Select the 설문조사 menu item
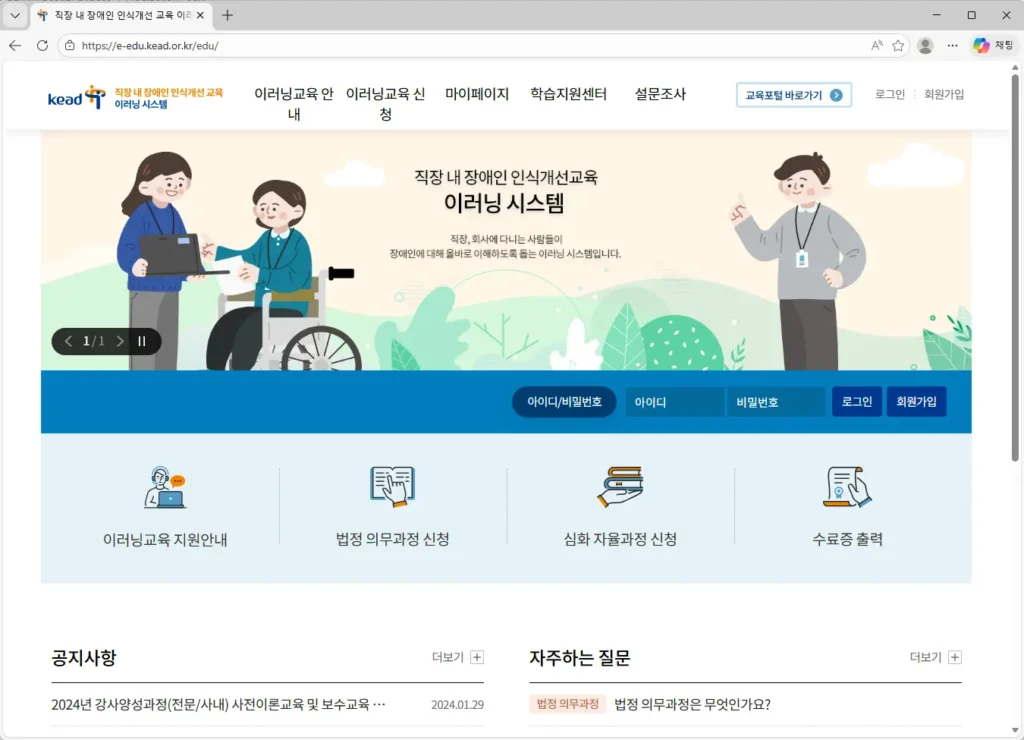This screenshot has width=1024, height=740. pyautogui.click(x=659, y=94)
